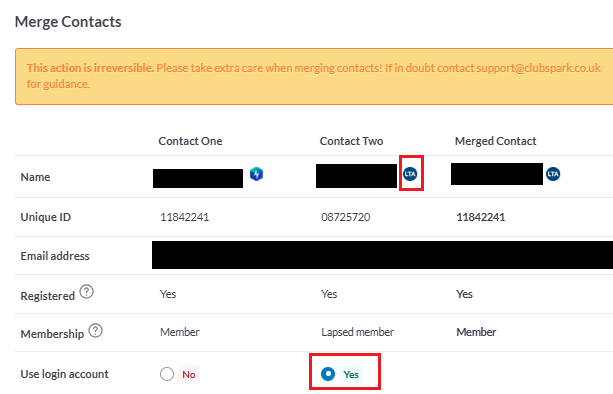This screenshot has width=613, height=394.
Task: Click the Merged Contact column header
Action: (x=495, y=141)
